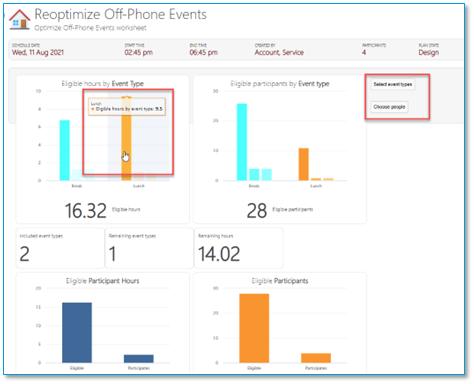Screen dimensions: 474x384
Task: Click the Lunch tooltip showing 9.5 hours
Action: click(x=127, y=107)
